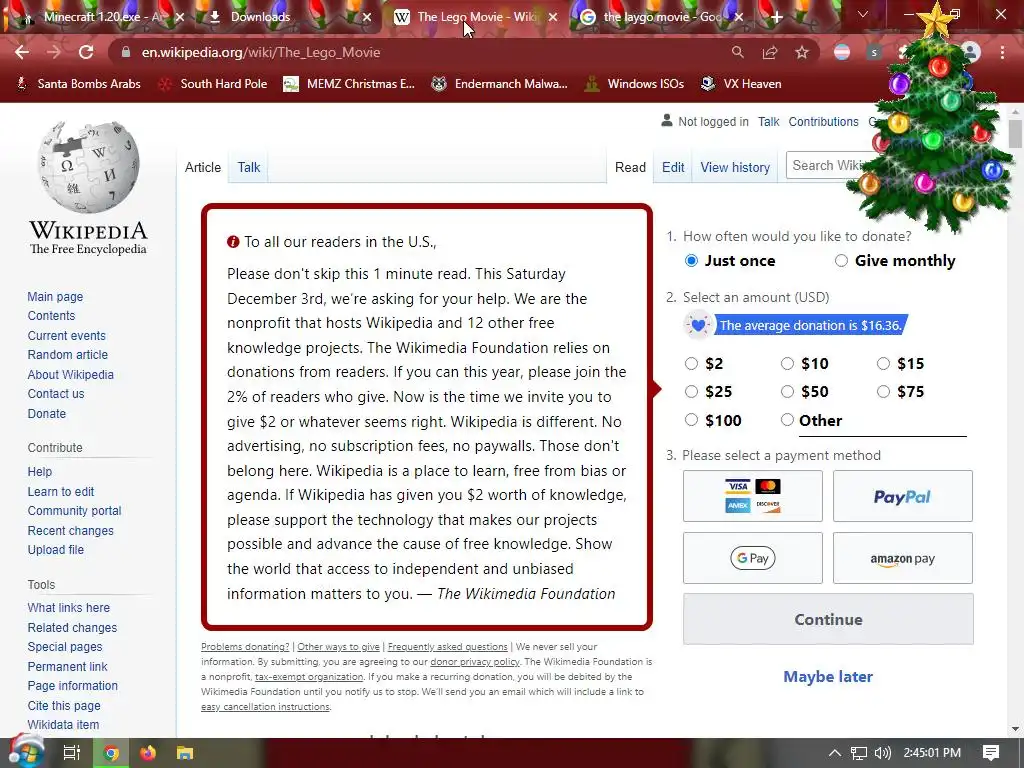The image size is (1024, 768).
Task: Dismiss banner with Maybe later
Action: tap(828, 677)
